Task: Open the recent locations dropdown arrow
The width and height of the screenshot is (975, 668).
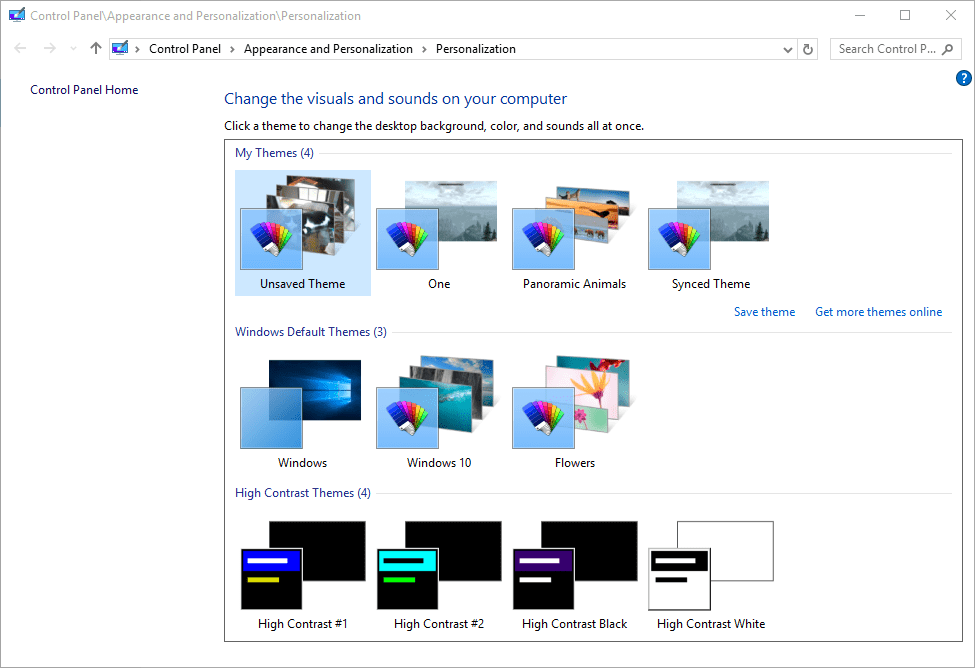Action: [x=73, y=49]
